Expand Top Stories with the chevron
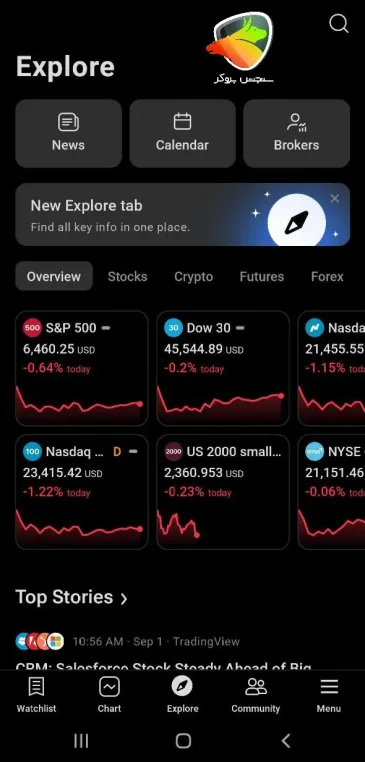Screen dimensions: 365x762 pos(124,599)
